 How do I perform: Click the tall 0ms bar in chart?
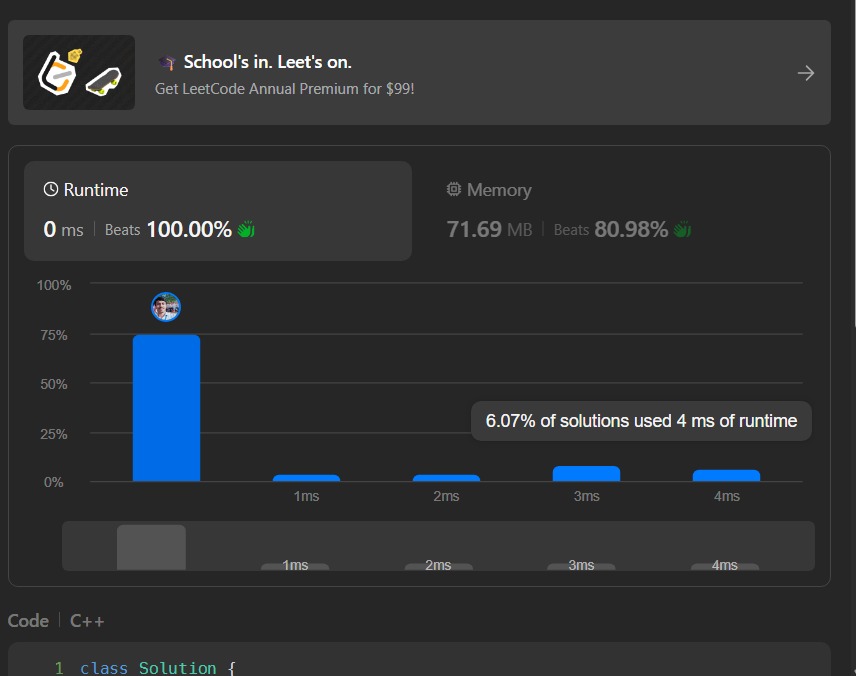[x=167, y=408]
